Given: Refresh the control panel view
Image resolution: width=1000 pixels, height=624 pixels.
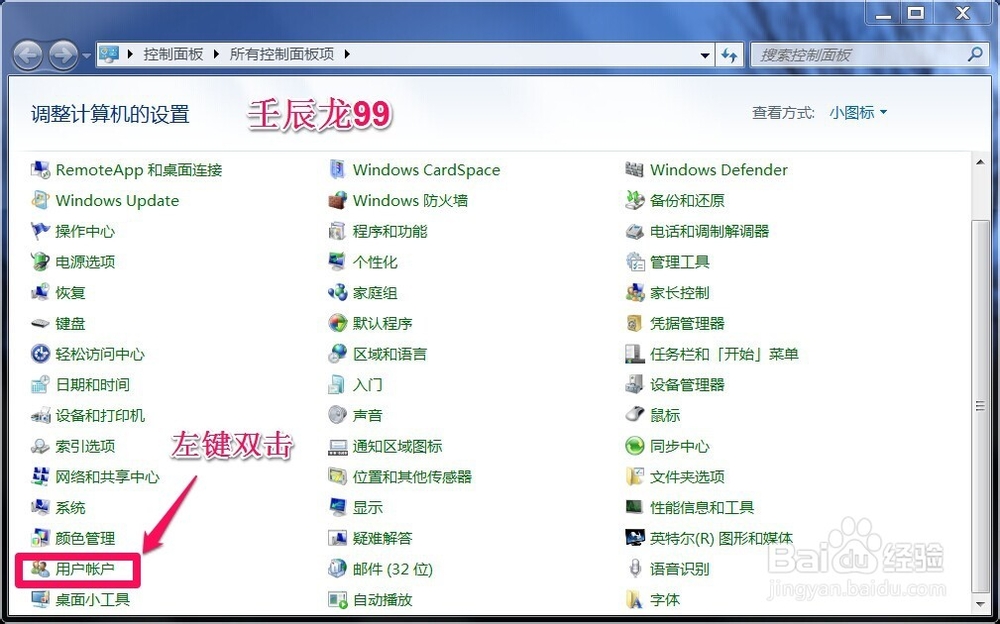Looking at the screenshot, I should [730, 55].
